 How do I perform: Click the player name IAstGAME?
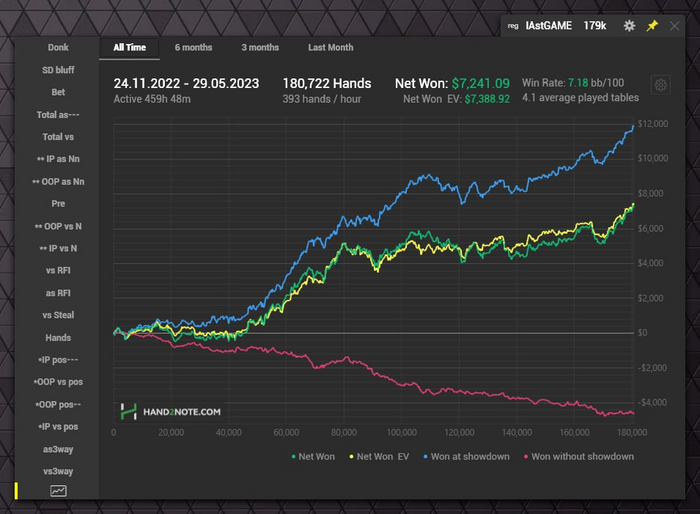(549, 26)
